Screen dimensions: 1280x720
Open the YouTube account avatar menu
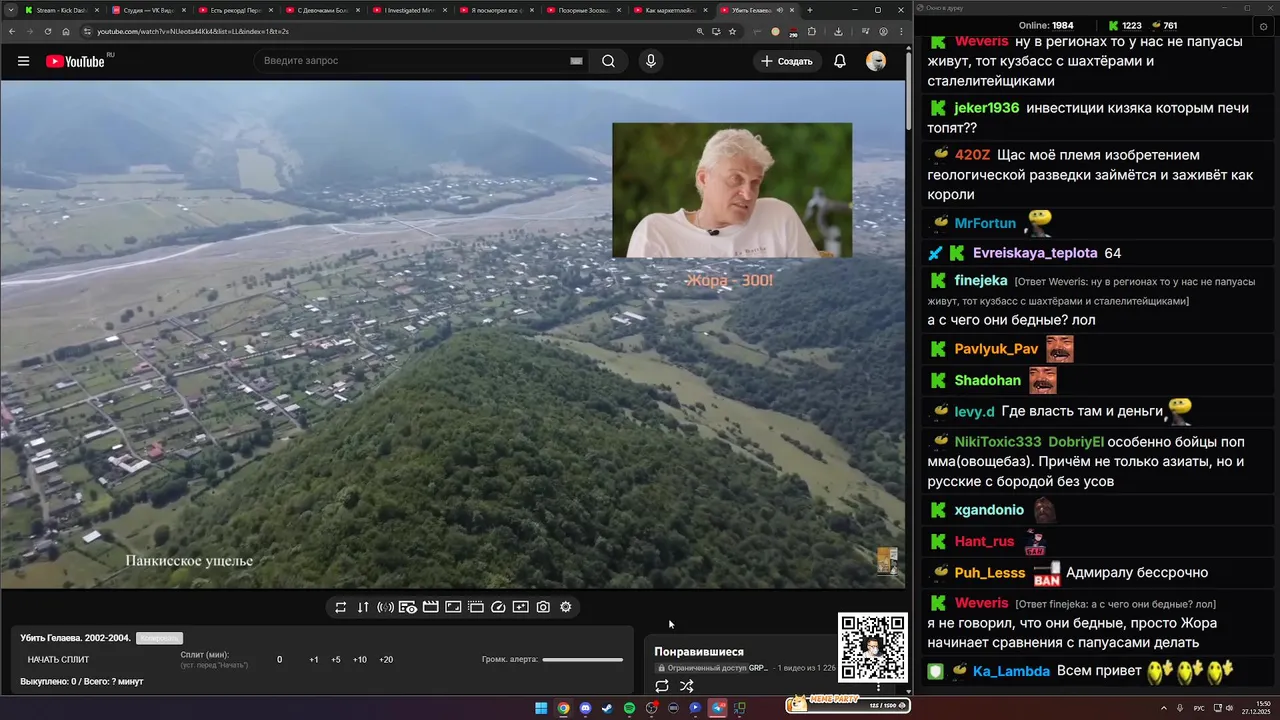[x=876, y=61]
